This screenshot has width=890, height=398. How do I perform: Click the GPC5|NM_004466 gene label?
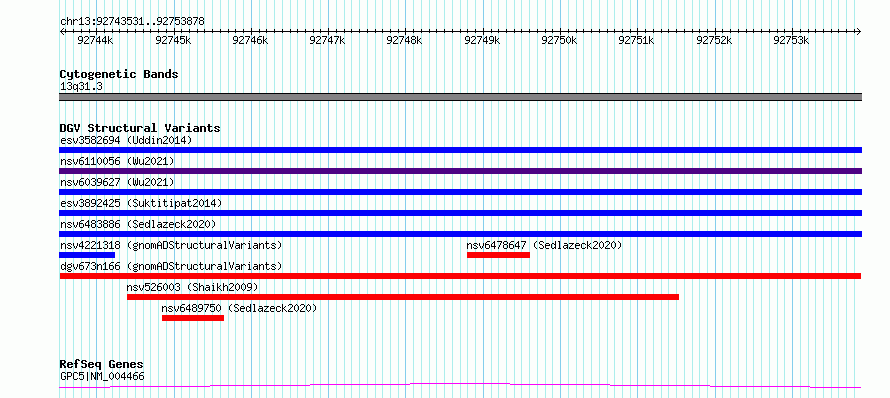point(102,376)
